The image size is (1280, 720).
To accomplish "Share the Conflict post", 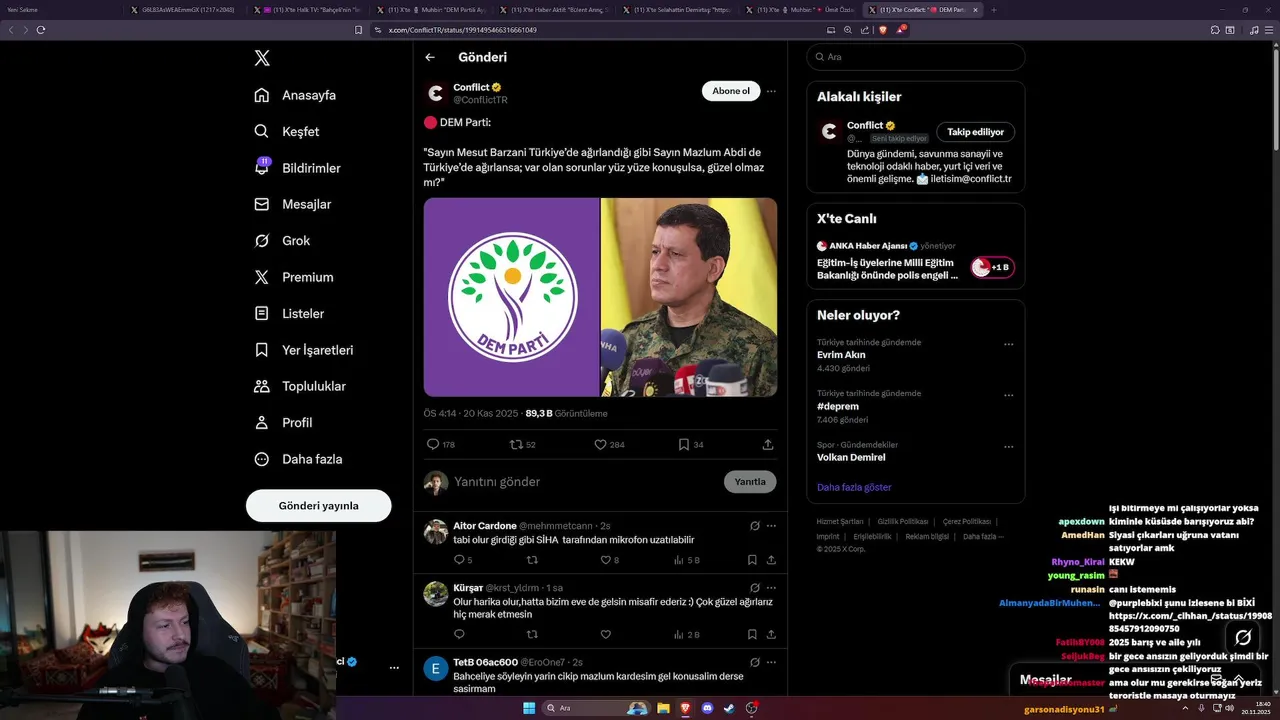I will coord(768,444).
